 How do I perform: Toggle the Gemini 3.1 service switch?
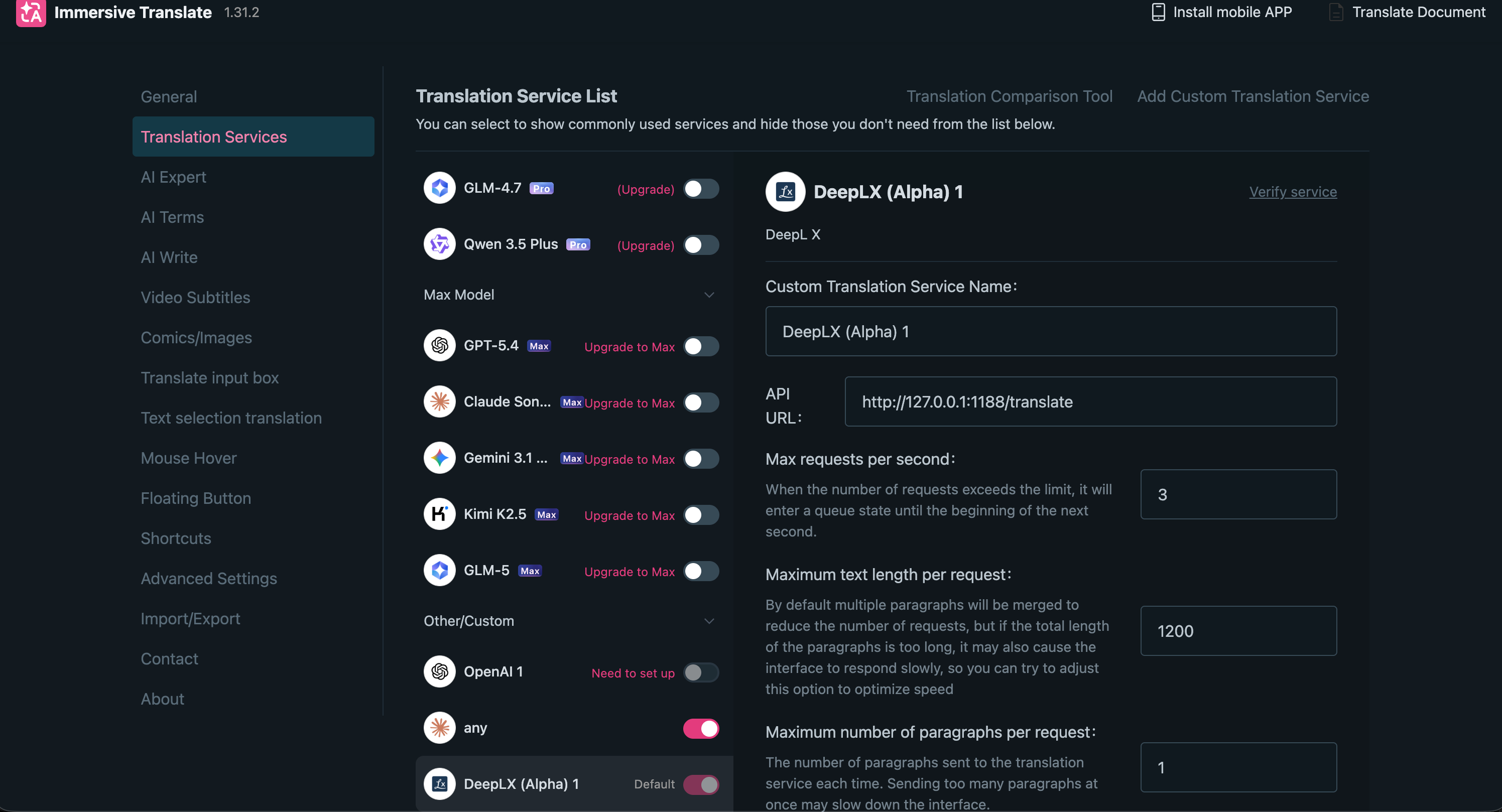tap(701, 459)
